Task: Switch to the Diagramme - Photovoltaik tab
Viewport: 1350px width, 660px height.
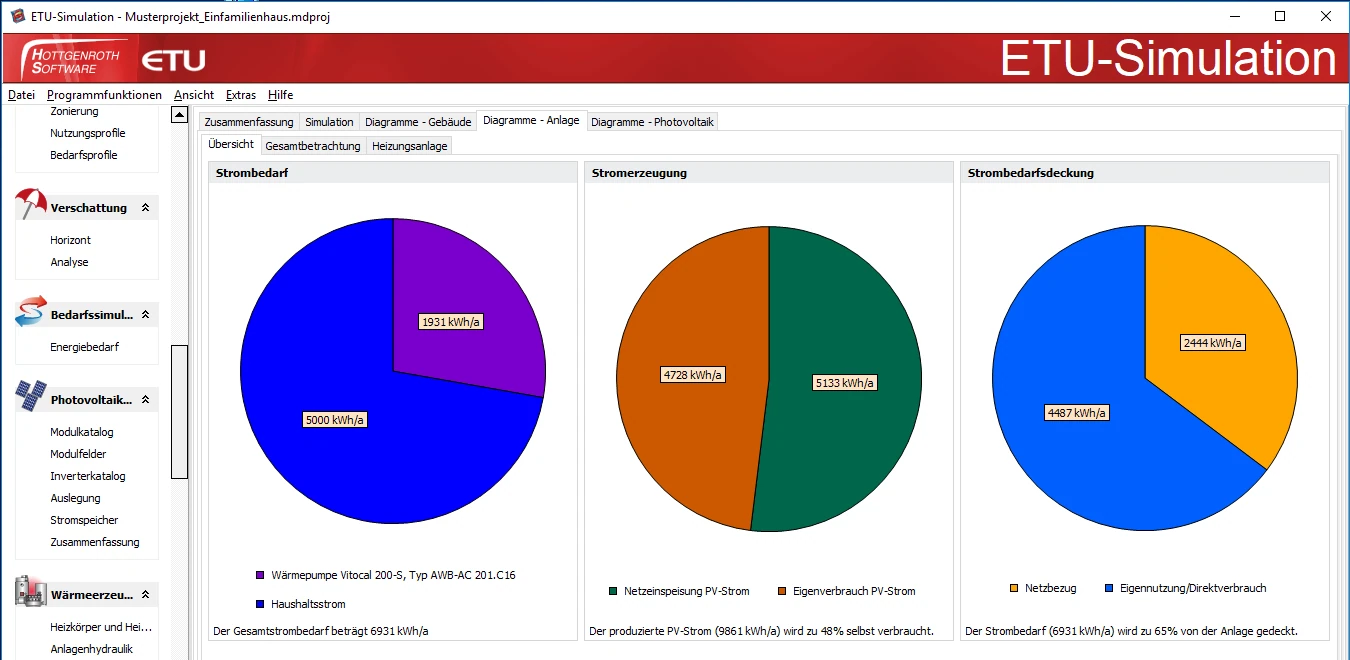Action: [652, 122]
